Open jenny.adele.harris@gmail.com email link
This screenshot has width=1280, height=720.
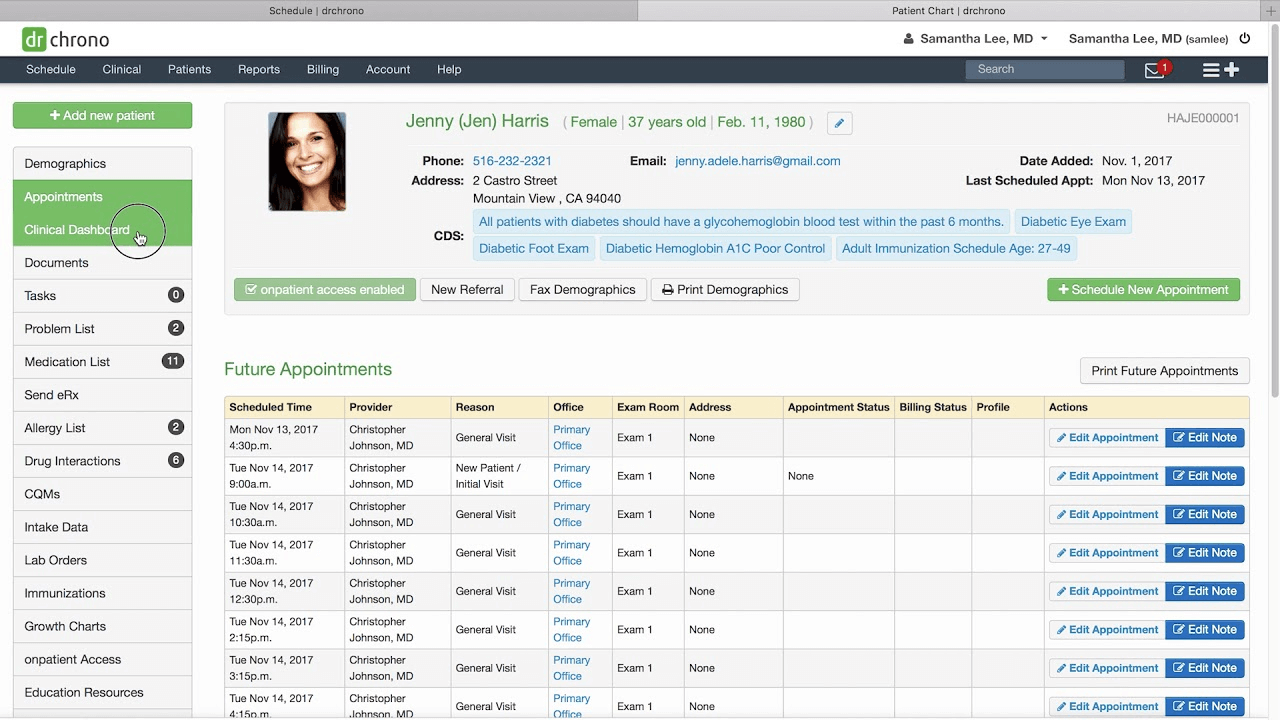point(757,161)
